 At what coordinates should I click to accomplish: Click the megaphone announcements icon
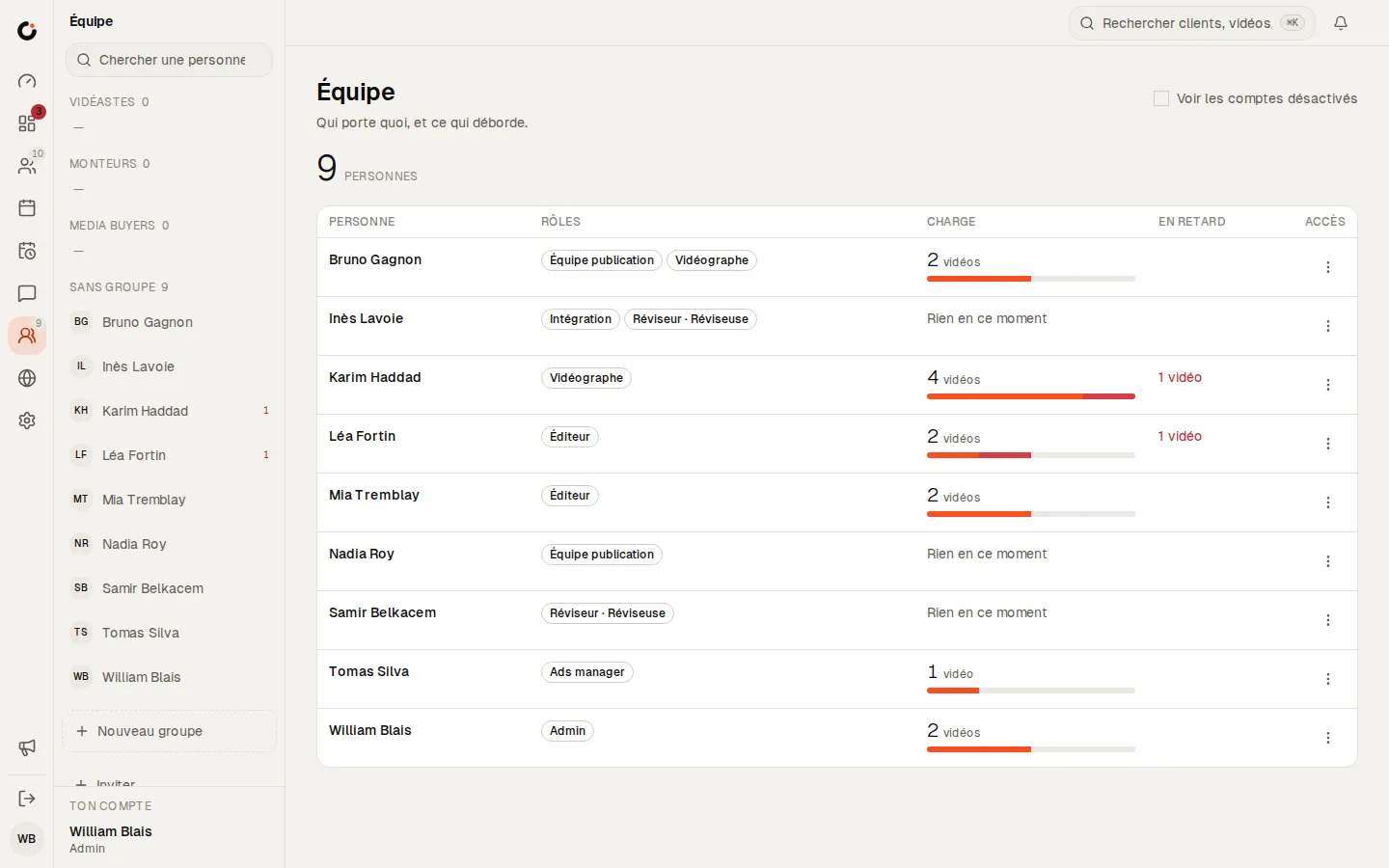point(27,748)
